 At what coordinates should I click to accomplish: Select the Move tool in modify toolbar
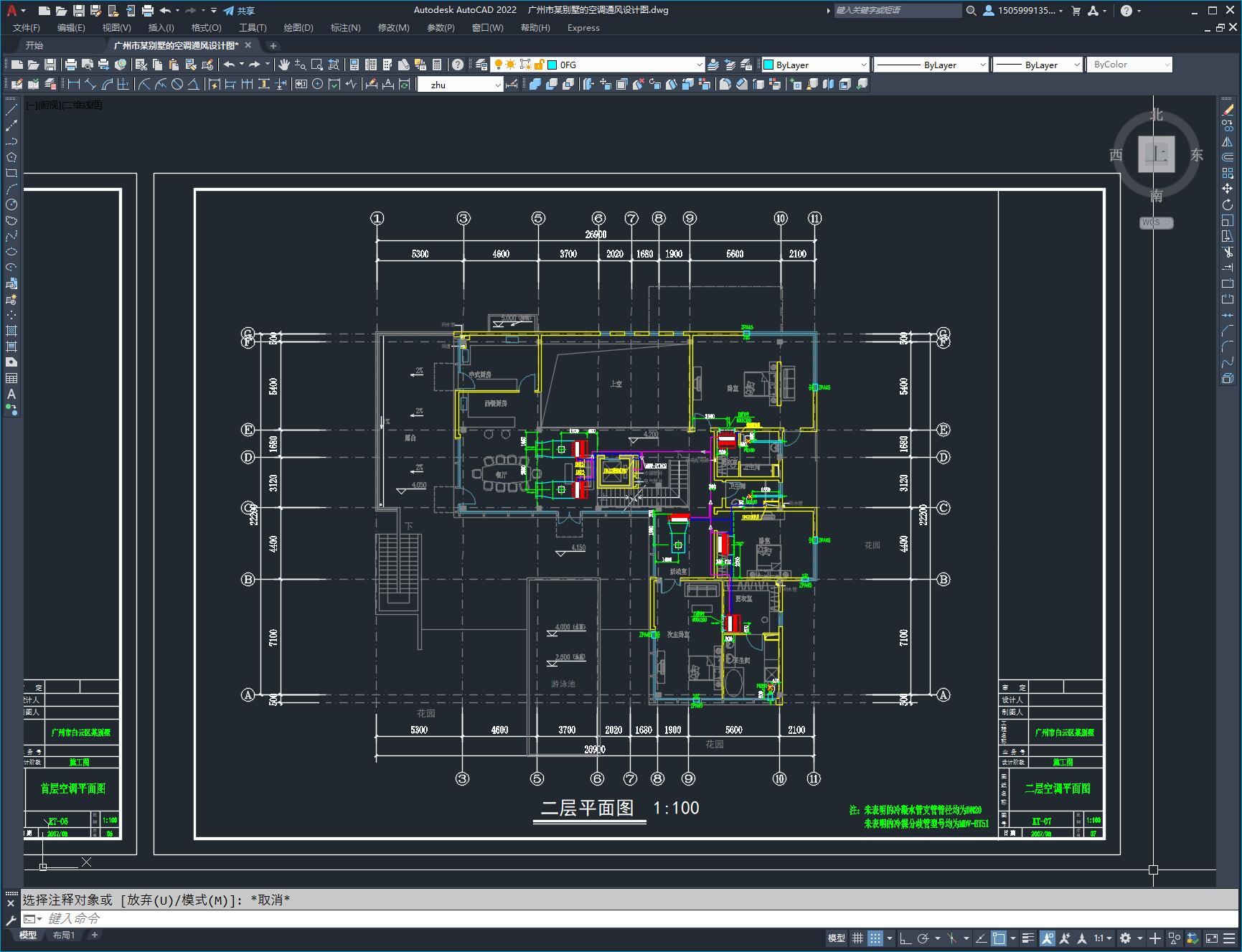(1228, 189)
